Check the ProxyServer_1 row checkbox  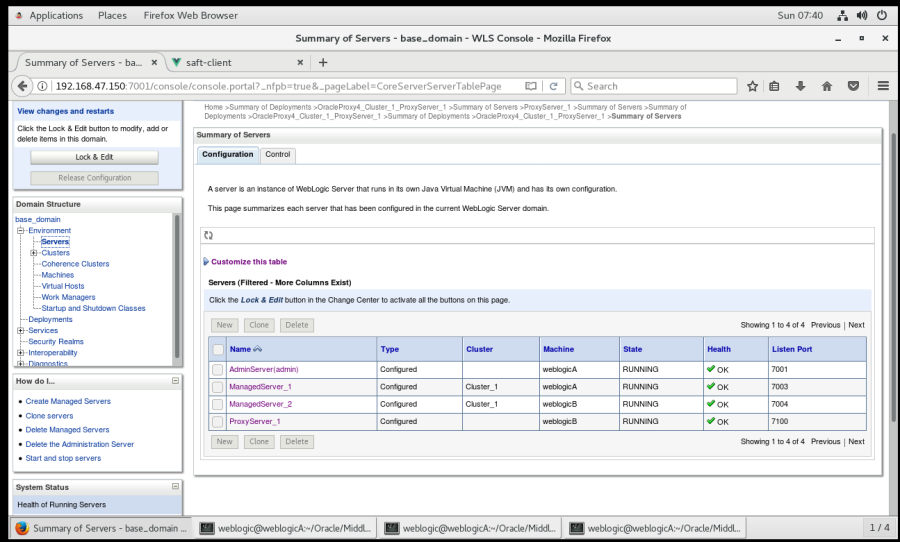tap(218, 421)
